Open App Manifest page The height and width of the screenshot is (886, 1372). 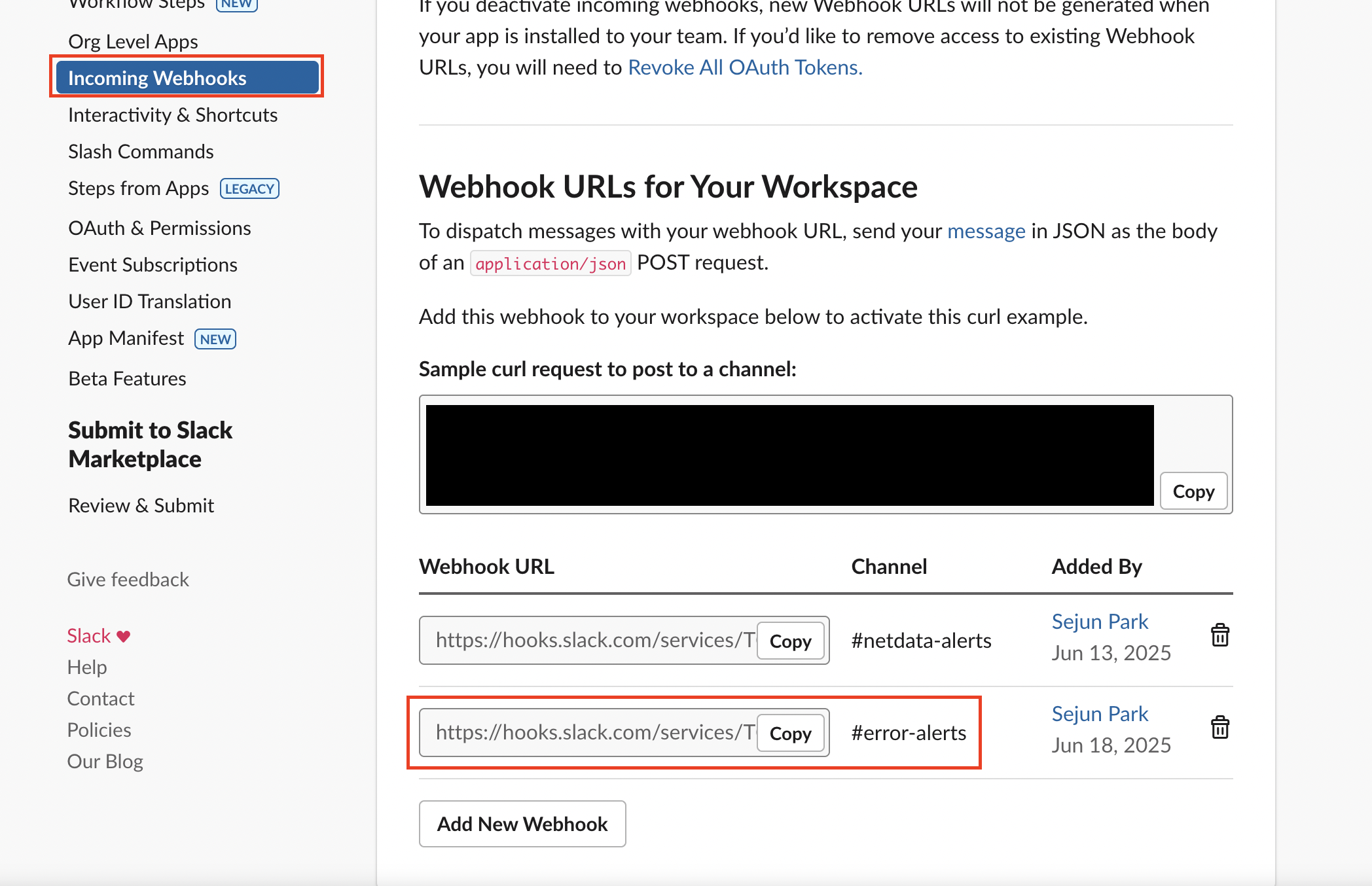pyautogui.click(x=126, y=338)
